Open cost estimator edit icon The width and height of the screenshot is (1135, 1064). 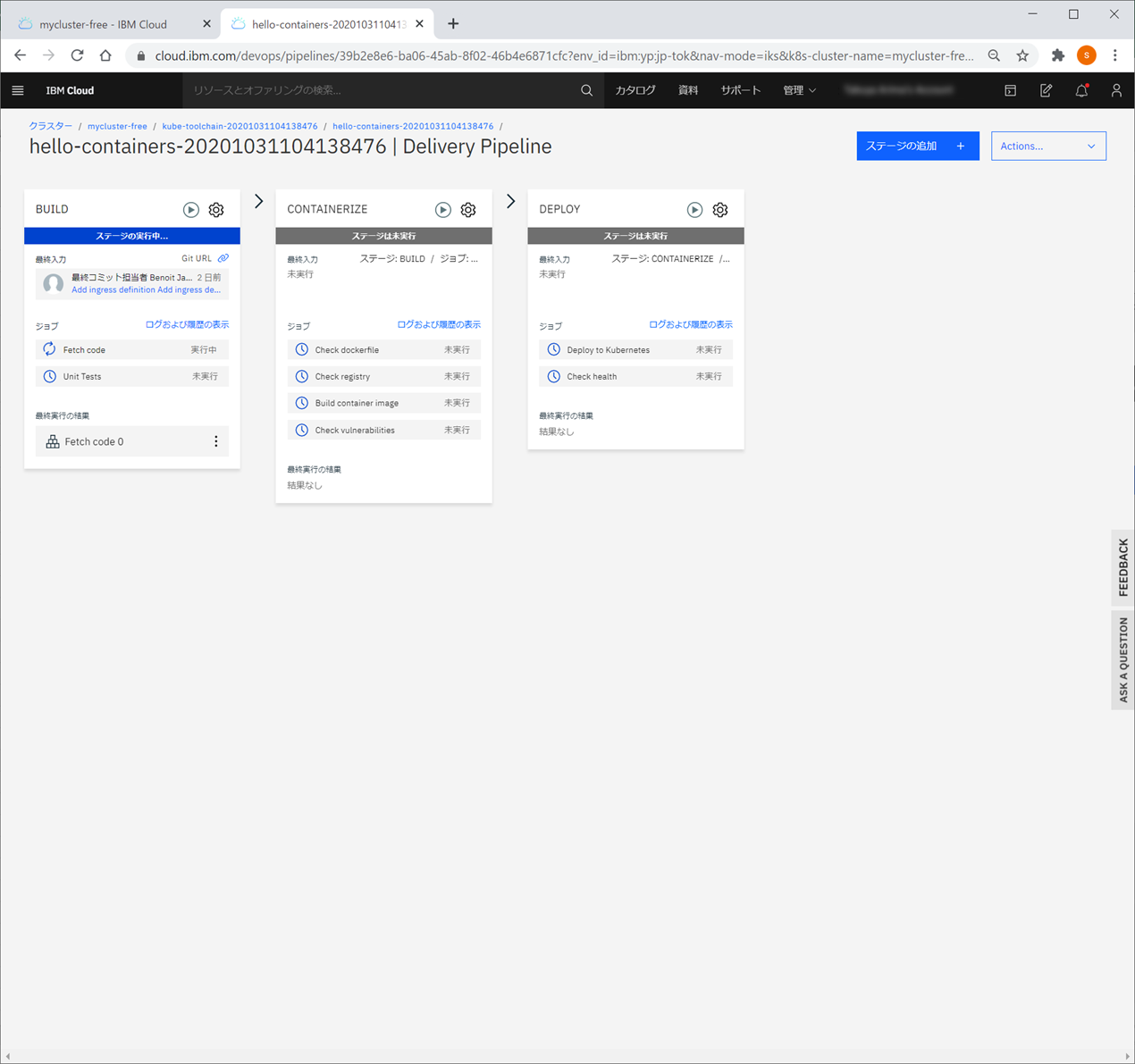click(1046, 90)
